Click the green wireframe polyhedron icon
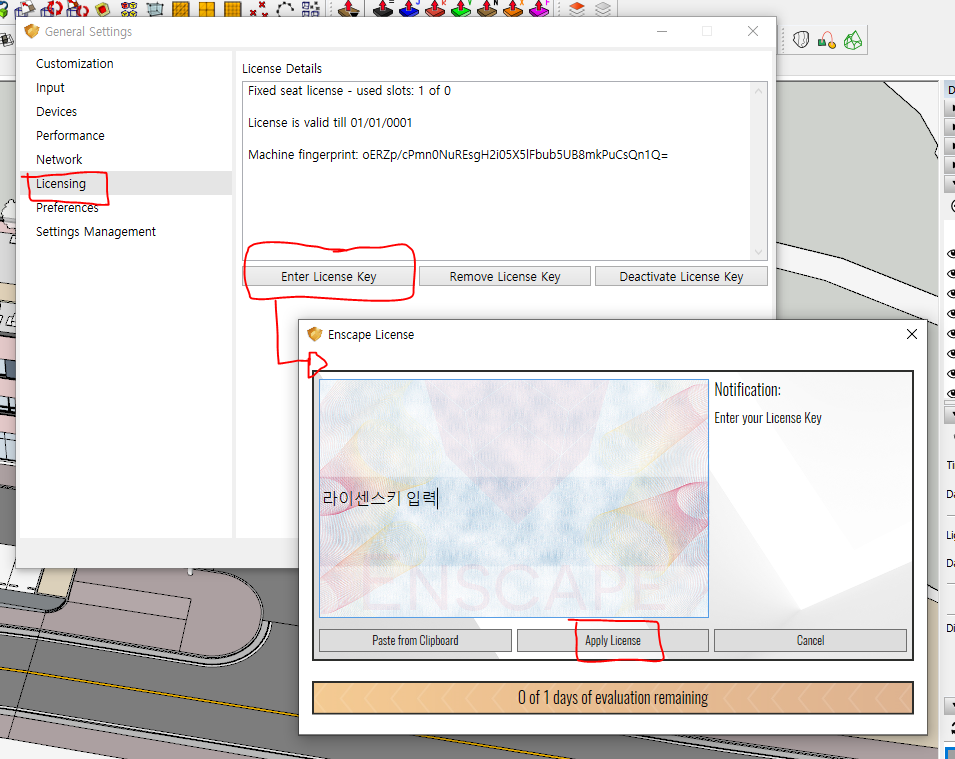This screenshot has width=955, height=759. (x=853, y=40)
